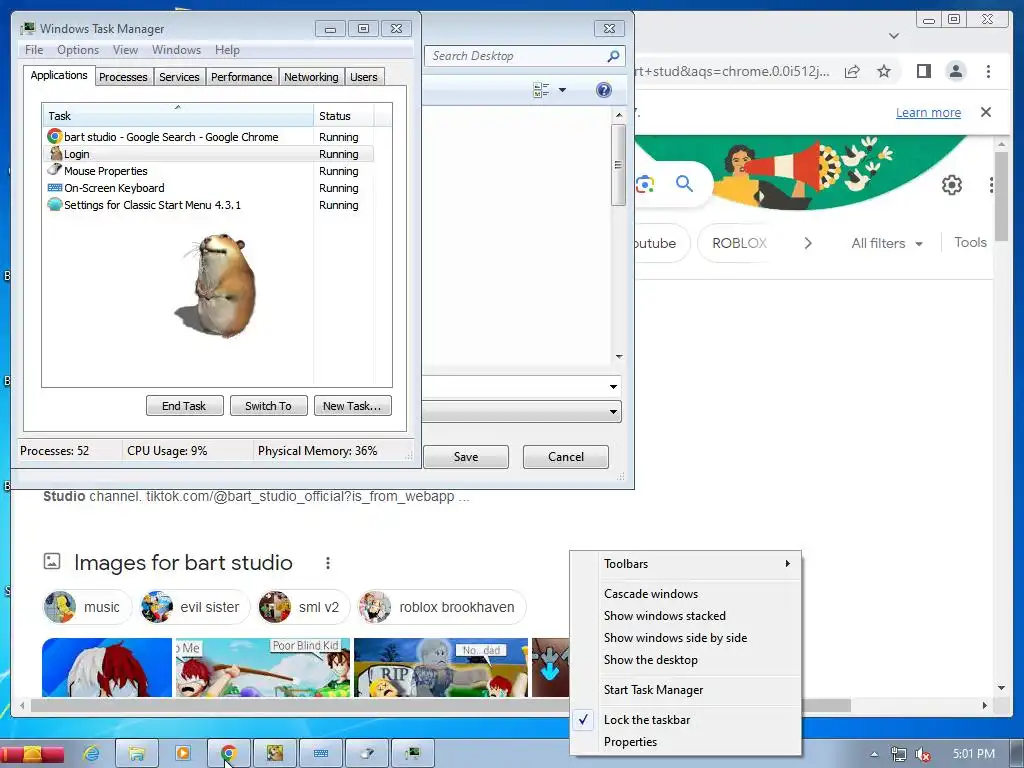
Task: Click the Google search magnifier icon
Action: (684, 184)
